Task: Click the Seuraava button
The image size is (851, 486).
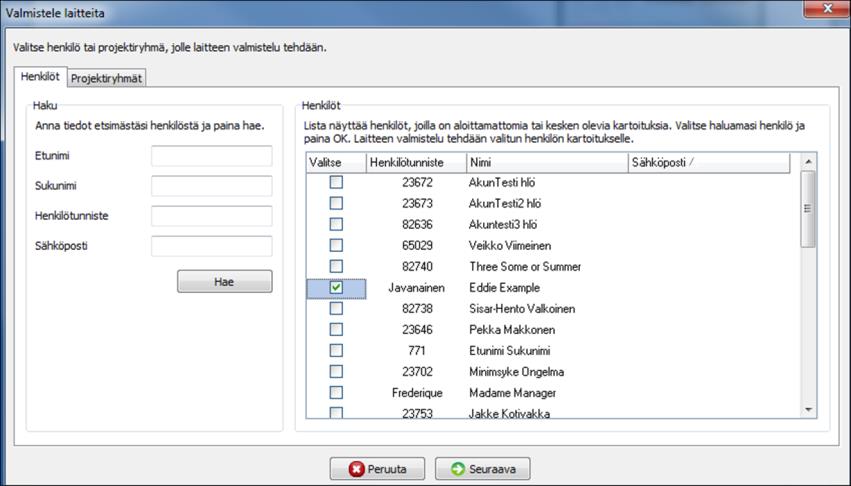Action: click(x=482, y=469)
